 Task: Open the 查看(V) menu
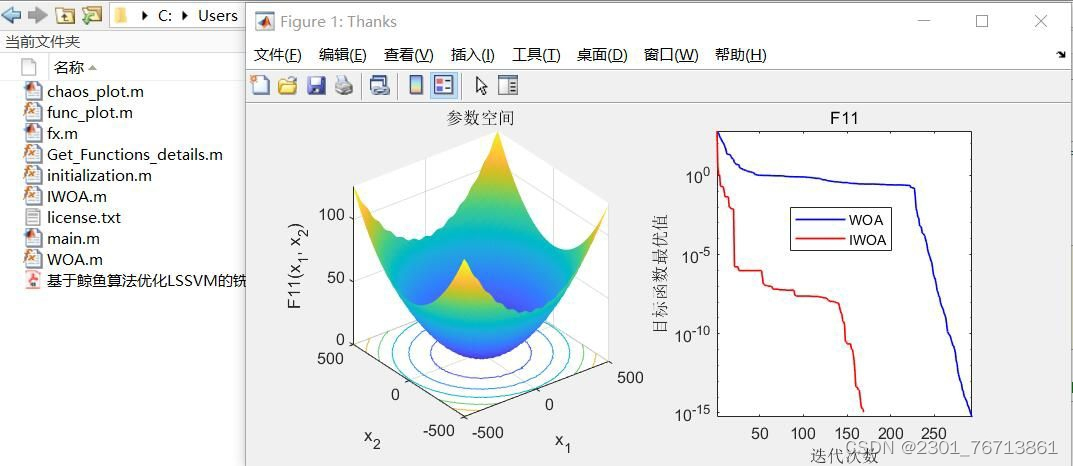(x=409, y=55)
